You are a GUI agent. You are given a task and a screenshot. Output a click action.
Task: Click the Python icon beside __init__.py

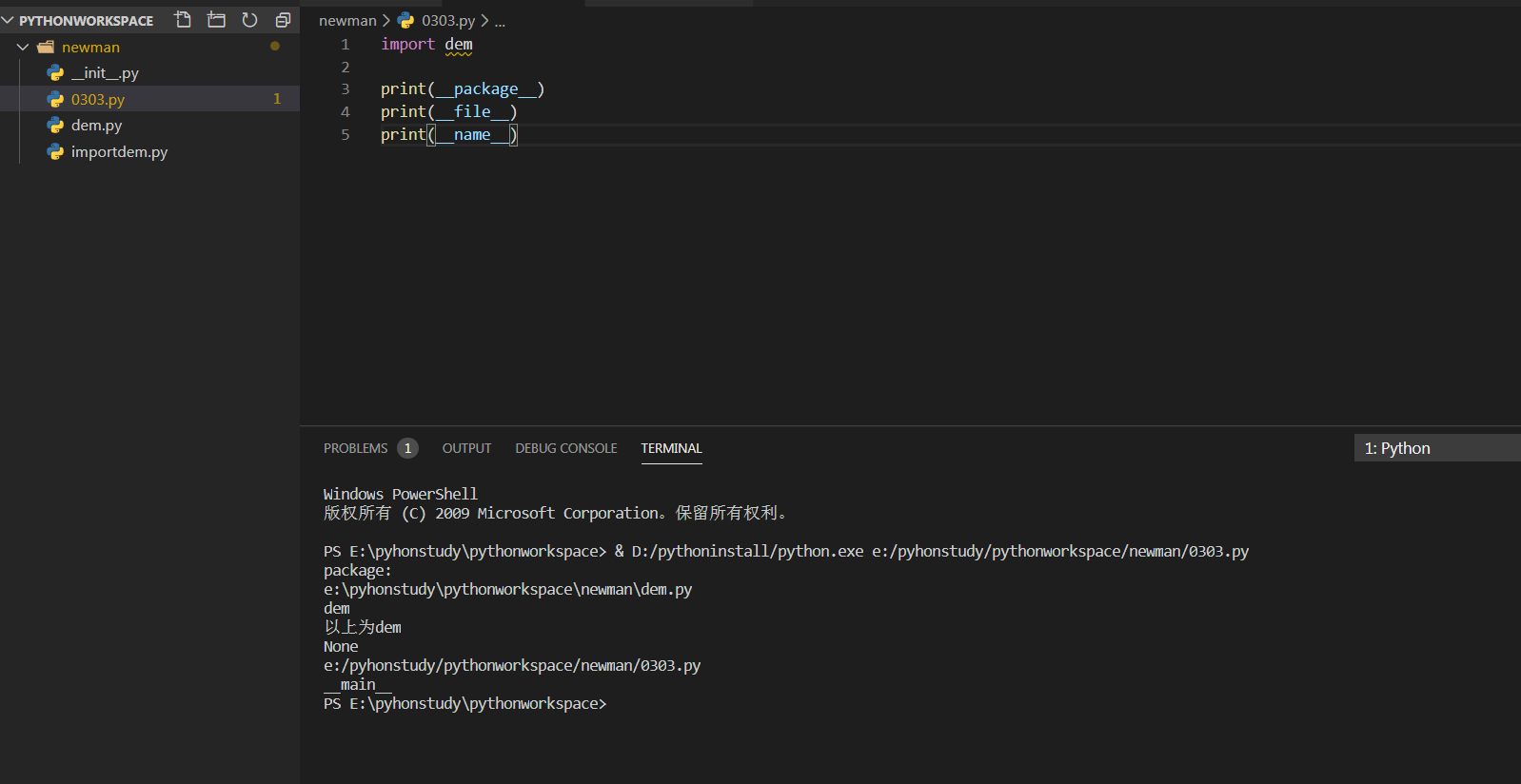point(55,73)
